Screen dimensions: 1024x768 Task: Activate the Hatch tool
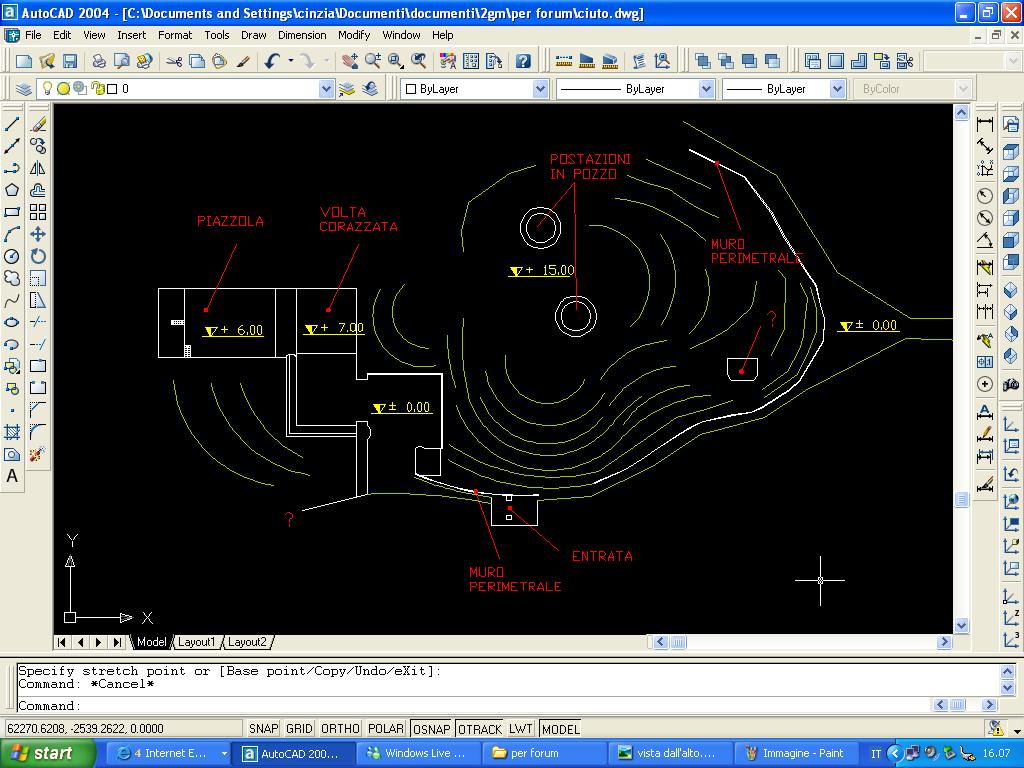pos(13,432)
